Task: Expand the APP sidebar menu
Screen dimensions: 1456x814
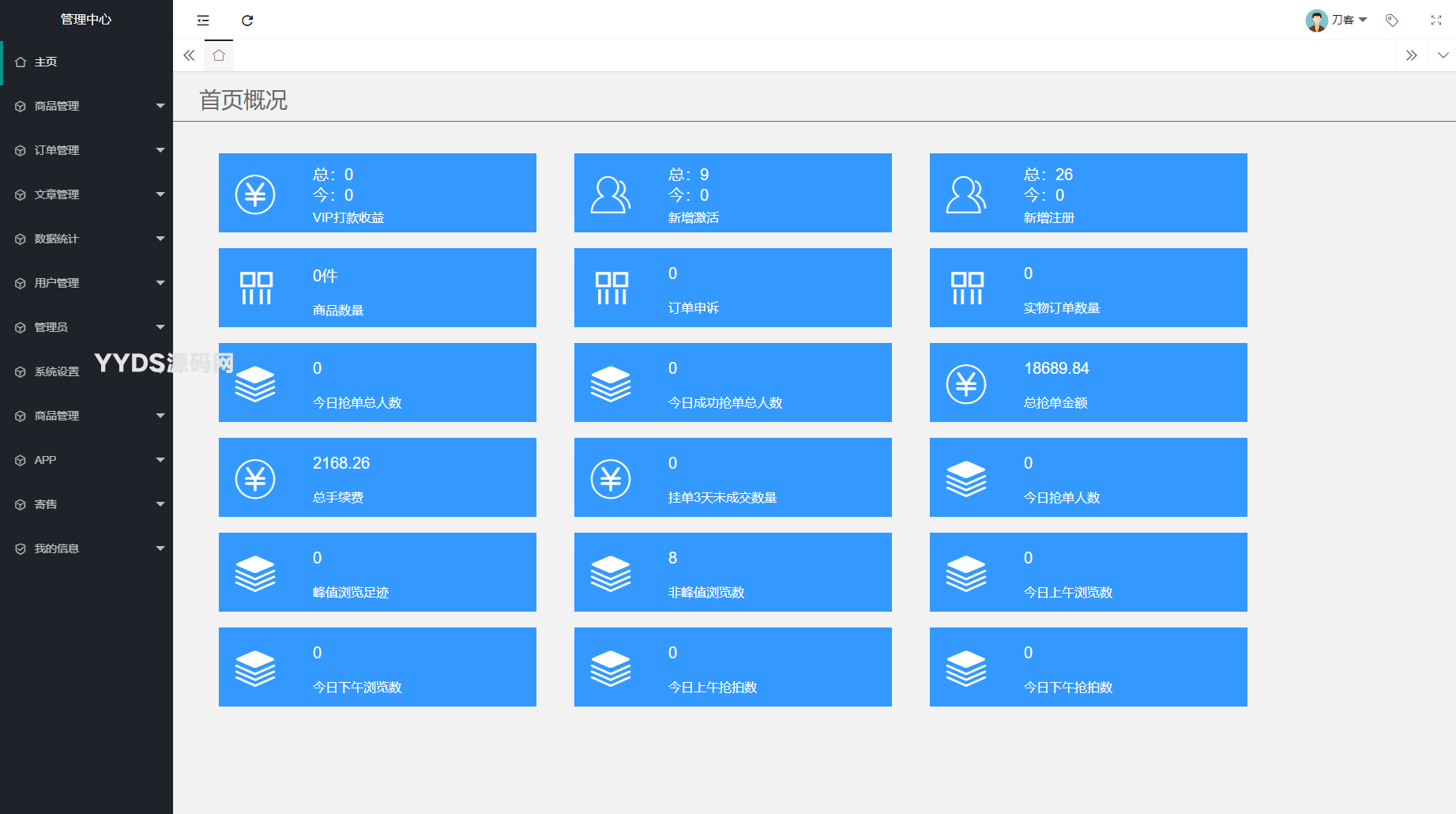Action: pos(86,460)
